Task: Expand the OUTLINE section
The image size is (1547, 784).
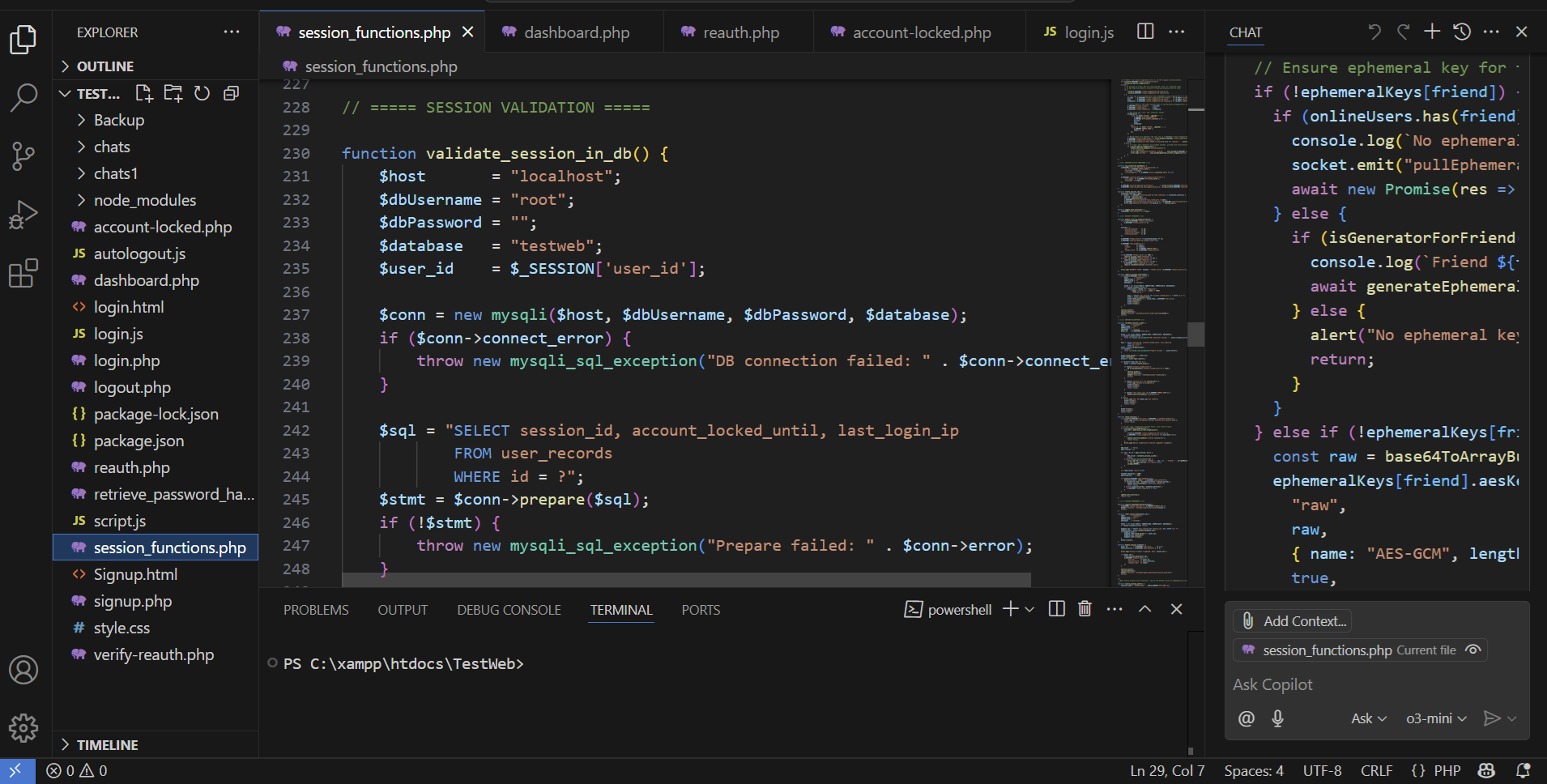Action: click(156, 66)
